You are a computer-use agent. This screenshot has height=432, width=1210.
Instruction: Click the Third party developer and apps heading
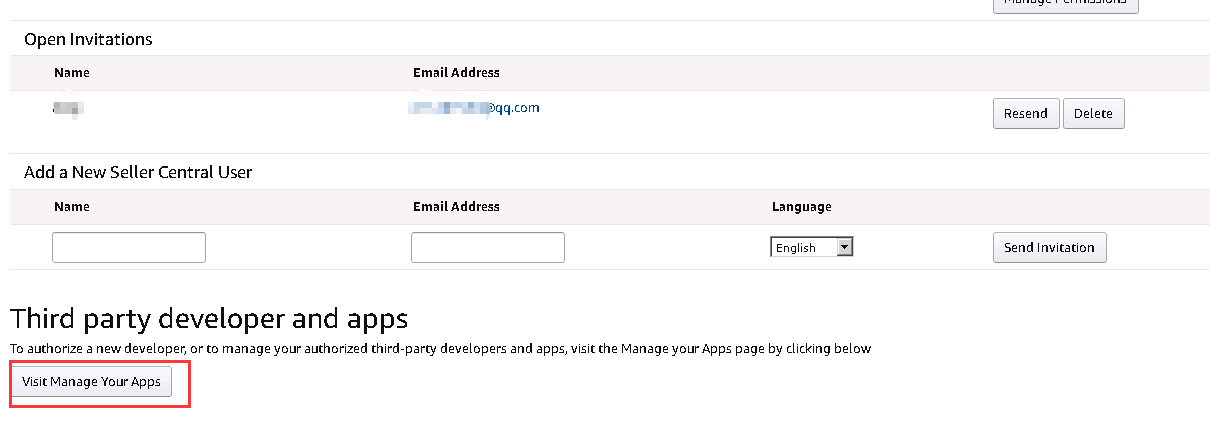(x=209, y=319)
